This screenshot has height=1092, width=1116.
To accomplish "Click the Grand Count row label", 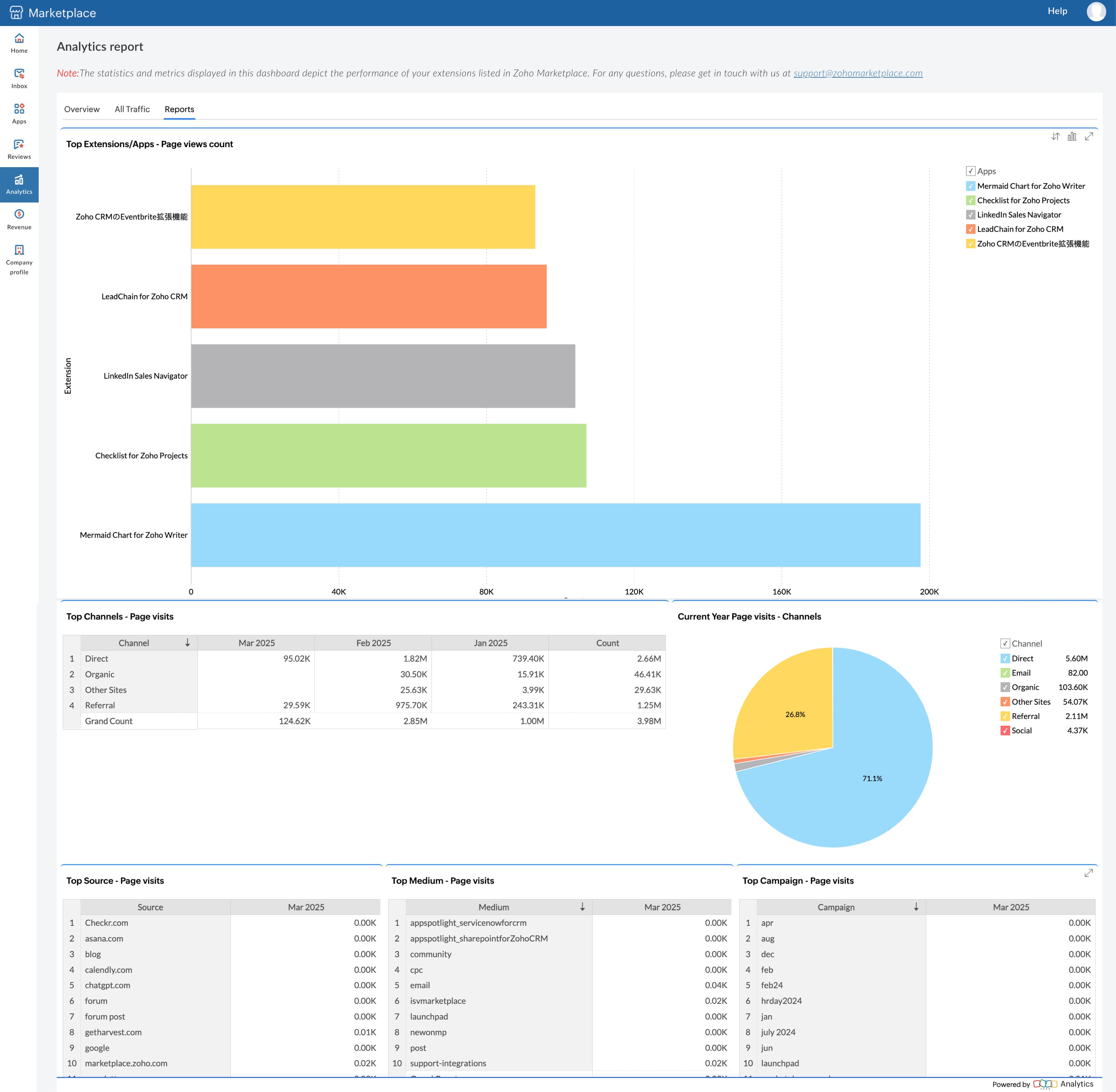I will pyautogui.click(x=108, y=721).
